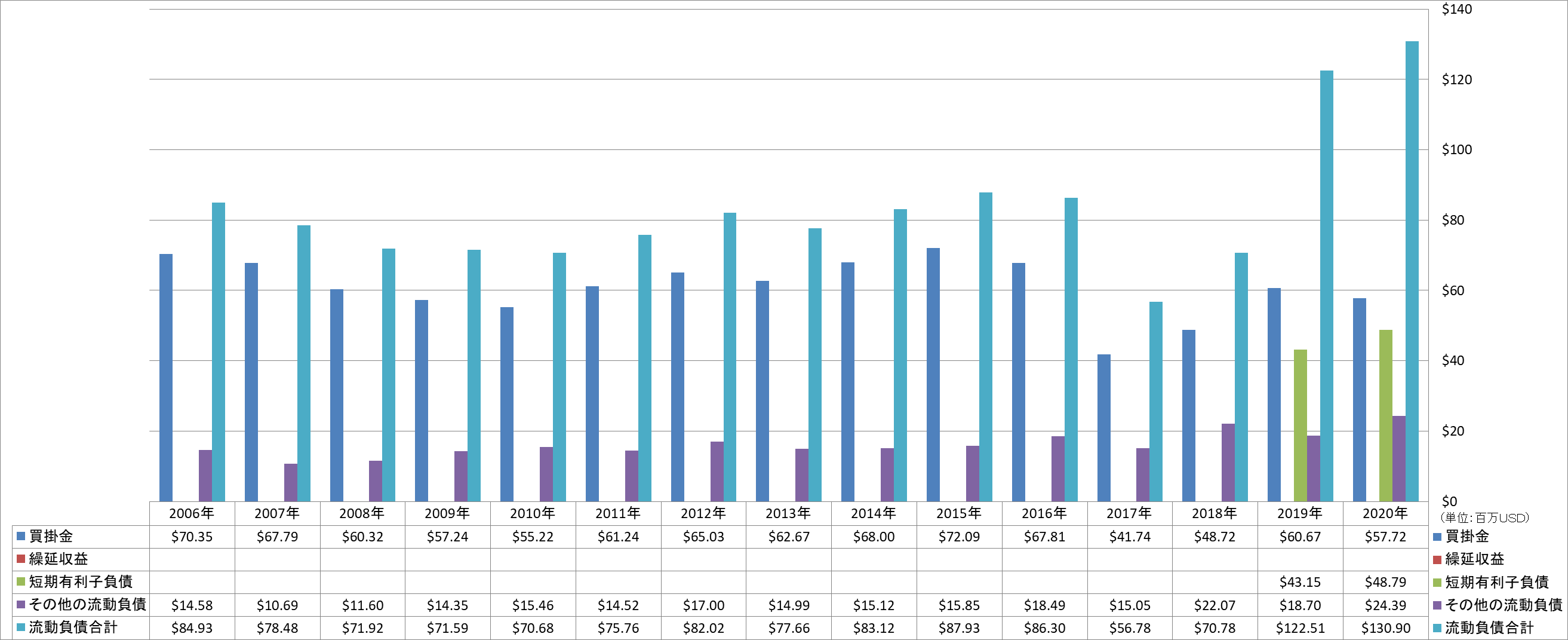Select the 2020年 column header
Viewport: 1568px width, 640px height.
click(1385, 513)
